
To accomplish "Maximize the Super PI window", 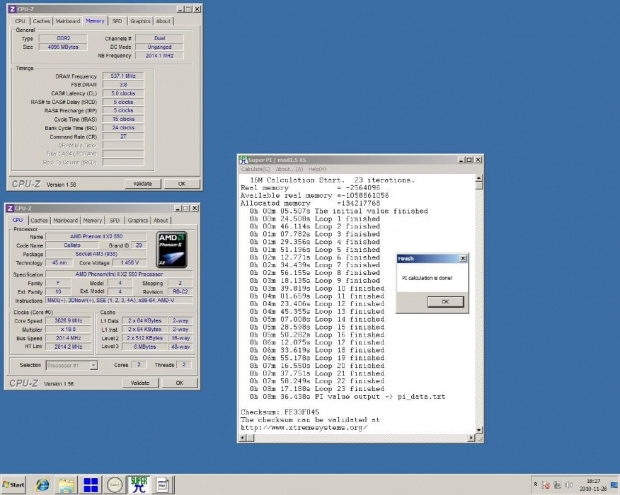I will point(469,160).
